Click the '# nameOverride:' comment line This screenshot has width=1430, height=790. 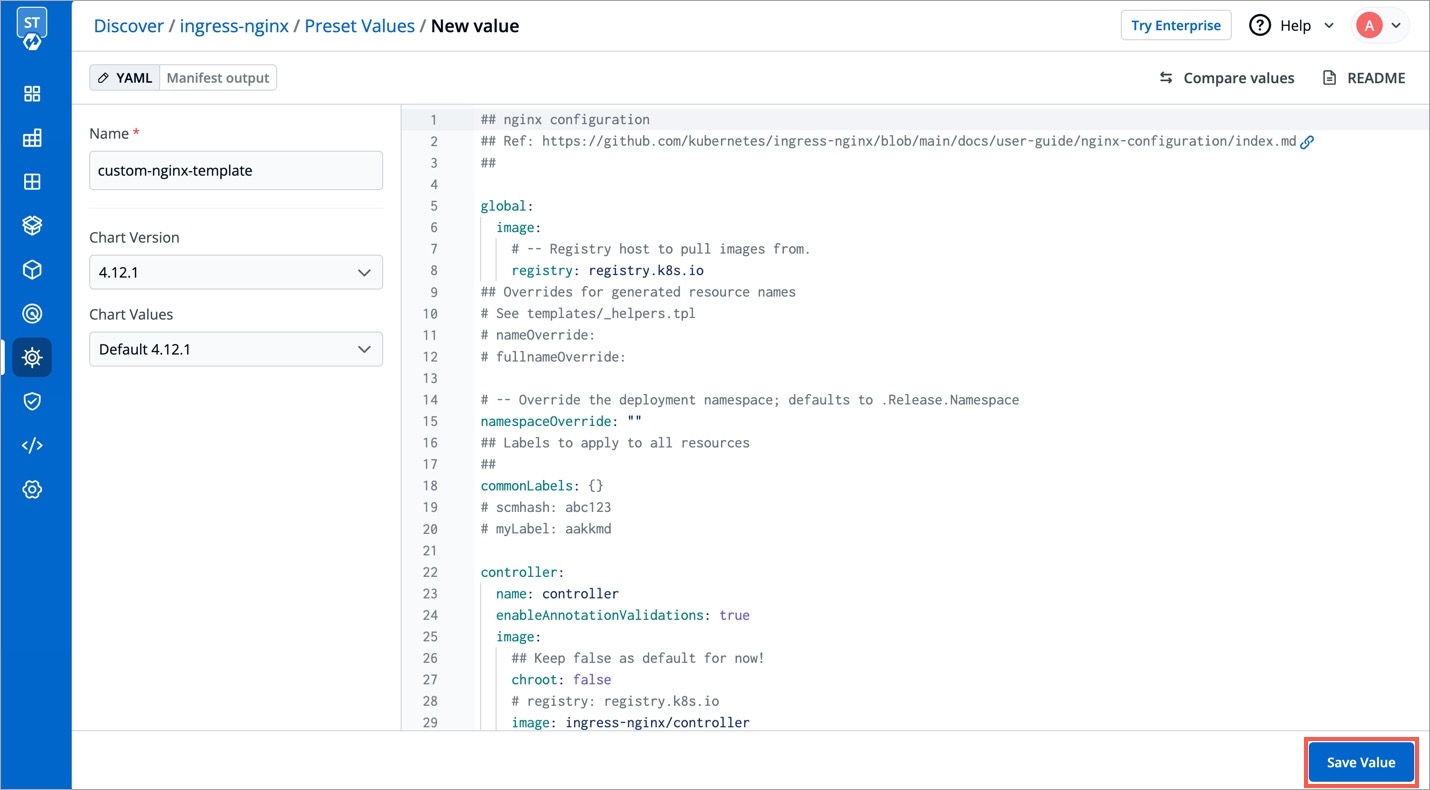point(538,335)
